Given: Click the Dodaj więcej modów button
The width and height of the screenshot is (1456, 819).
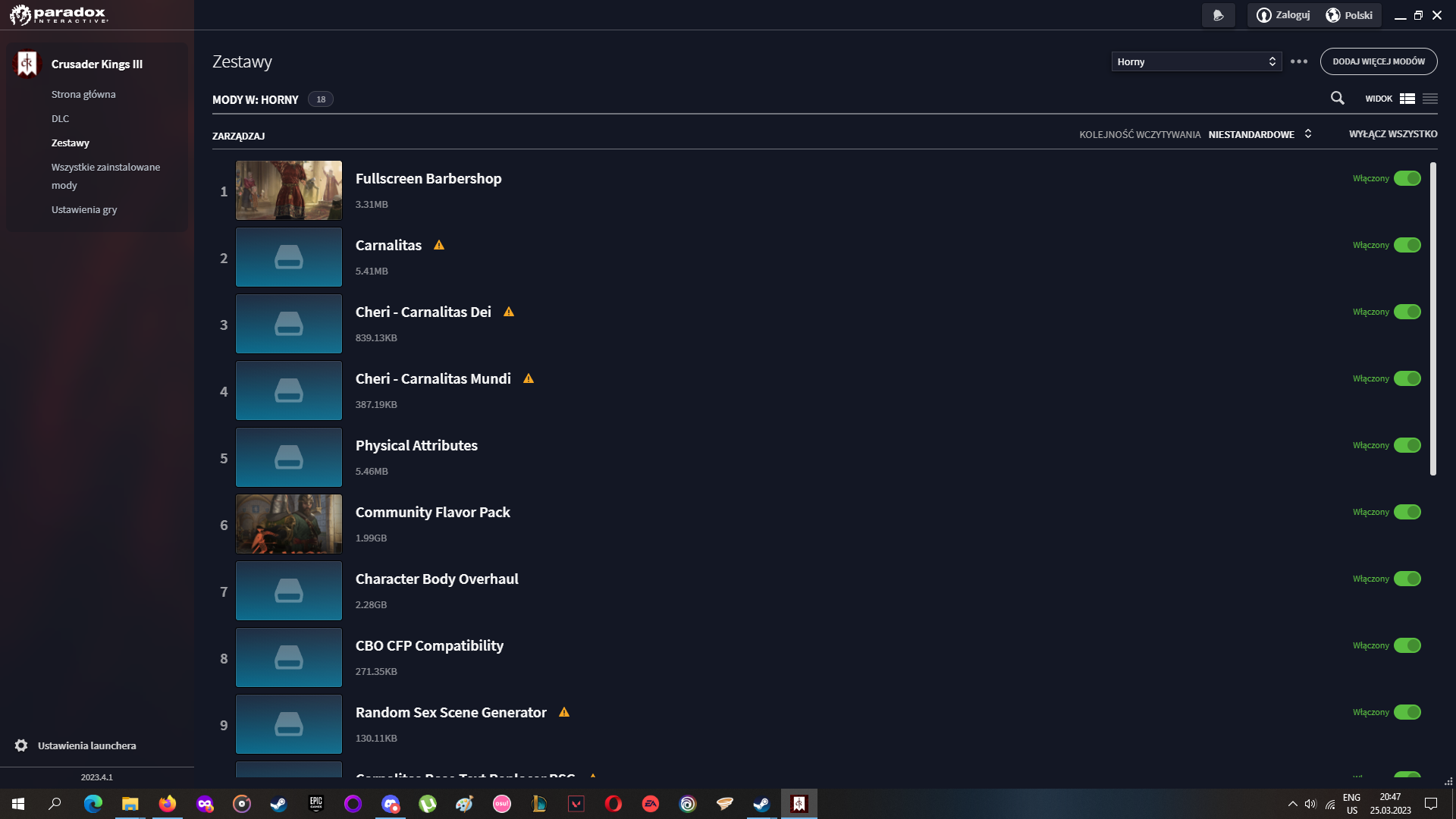Looking at the screenshot, I should click(x=1379, y=61).
